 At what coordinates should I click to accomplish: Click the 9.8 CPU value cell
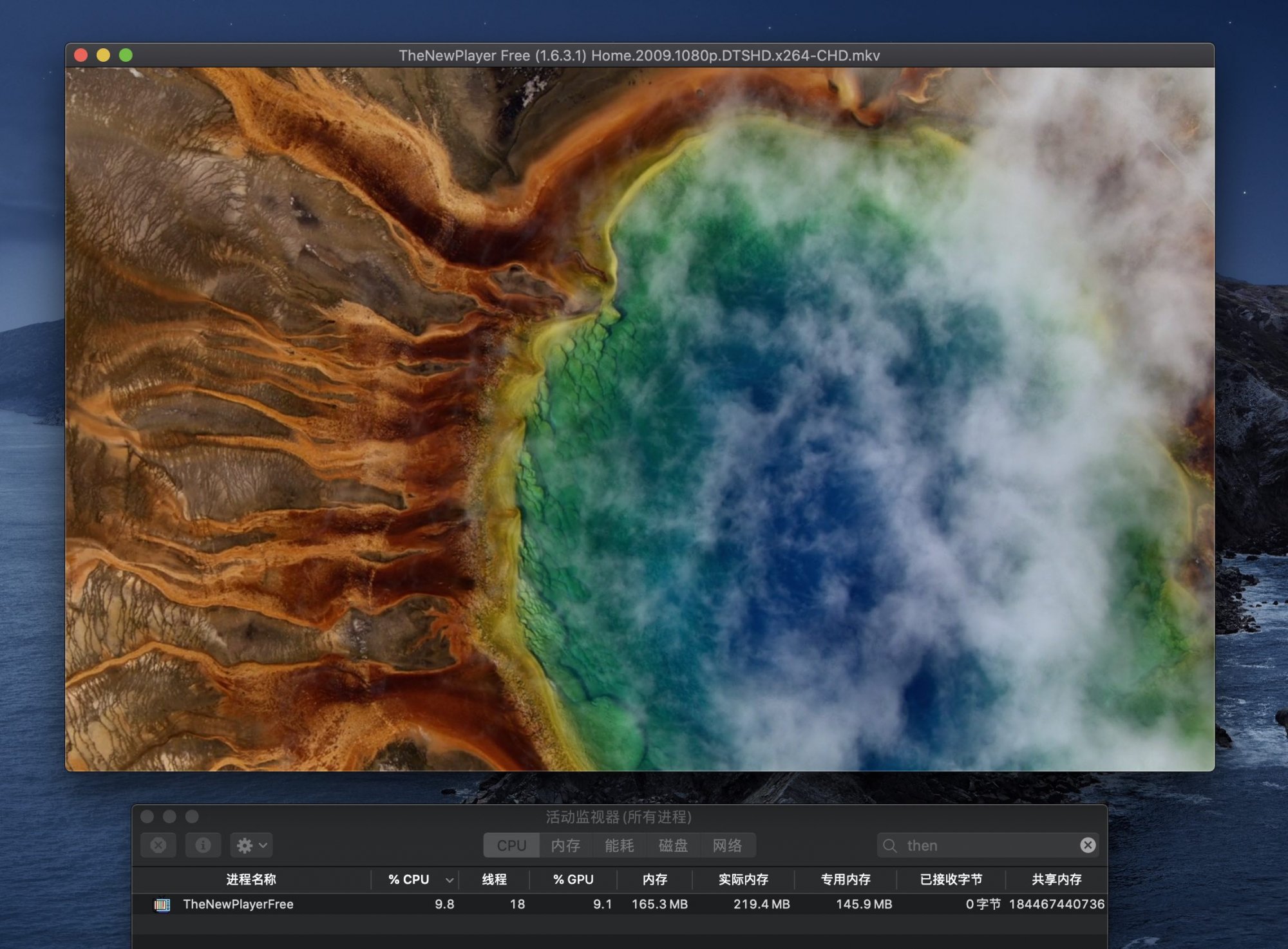444,904
